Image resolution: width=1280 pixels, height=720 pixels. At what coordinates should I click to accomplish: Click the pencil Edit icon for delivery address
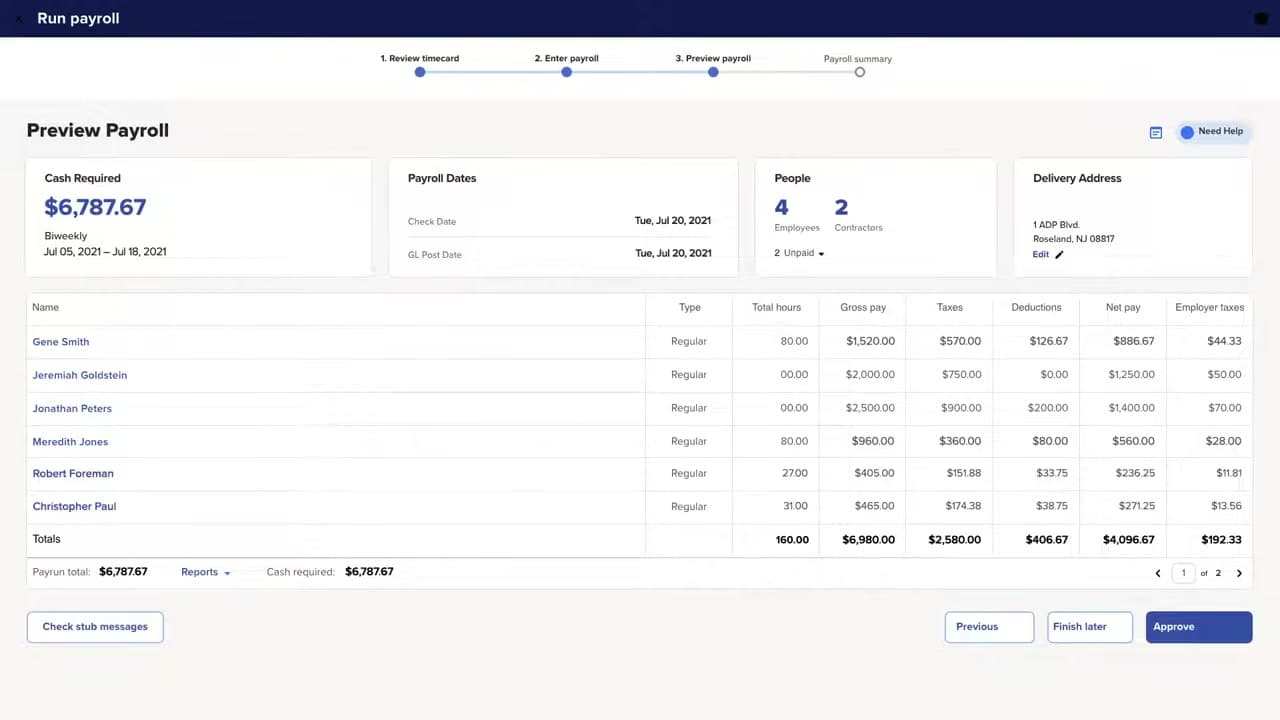[1059, 255]
